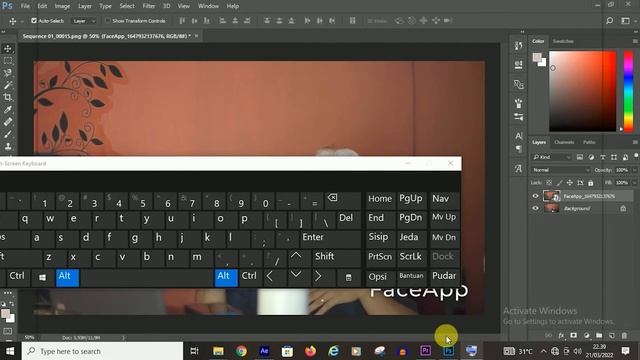Open the Window menu

(x=208, y=6)
